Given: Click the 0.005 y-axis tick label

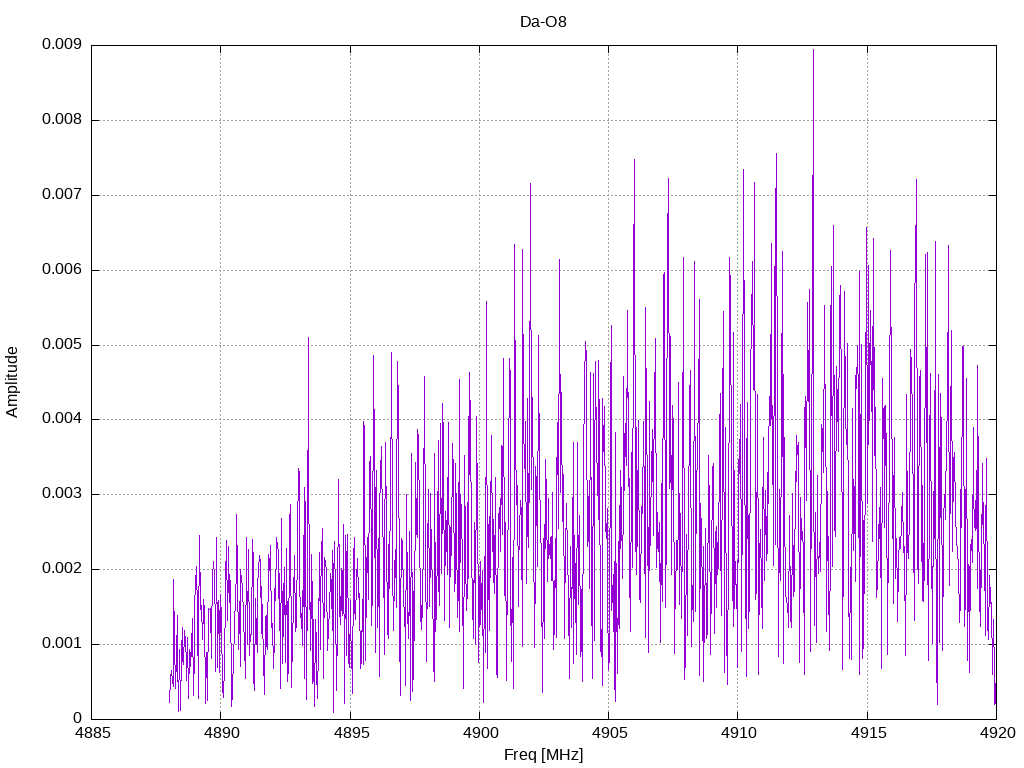Looking at the screenshot, I should (x=61, y=344).
